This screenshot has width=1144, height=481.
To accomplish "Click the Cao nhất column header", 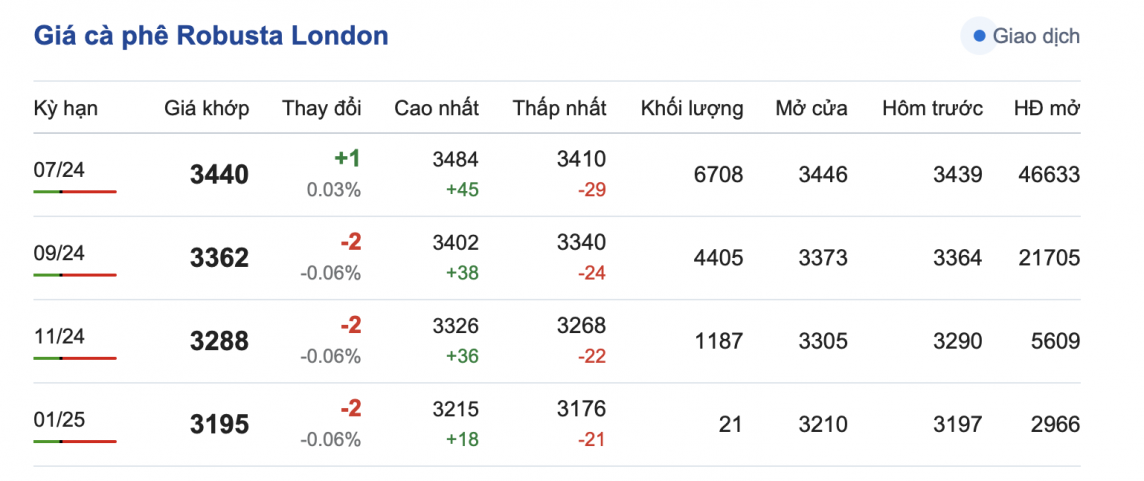I will click(436, 108).
